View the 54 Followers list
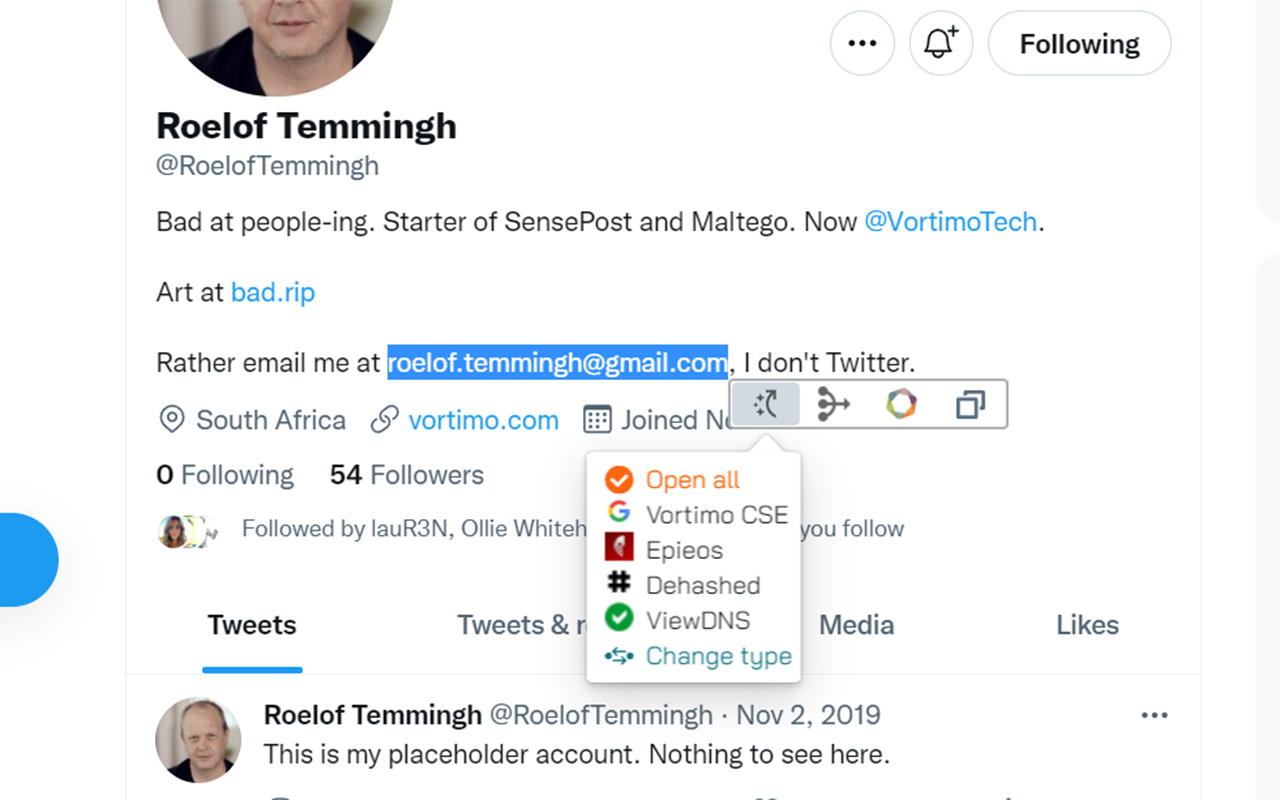The image size is (1280, 800). (407, 475)
